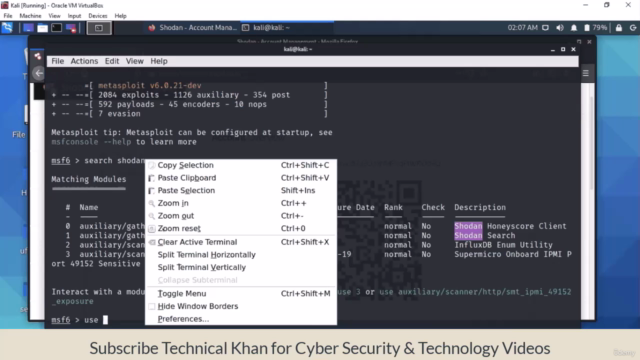Click Firefox back arrow behind terminal
Viewport: 640px width, 360px height.
point(39,73)
